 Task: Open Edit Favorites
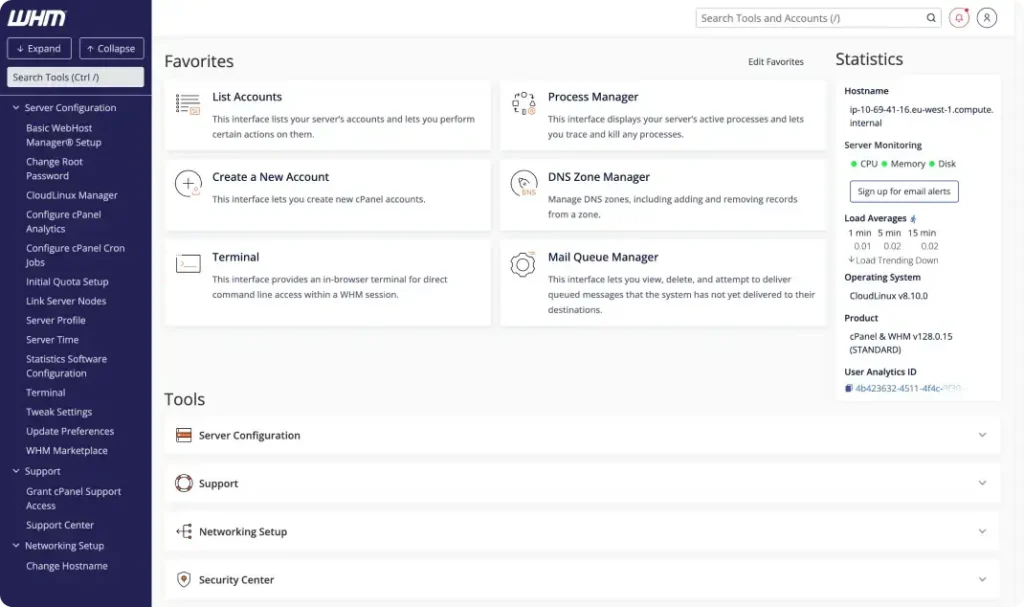pos(776,61)
